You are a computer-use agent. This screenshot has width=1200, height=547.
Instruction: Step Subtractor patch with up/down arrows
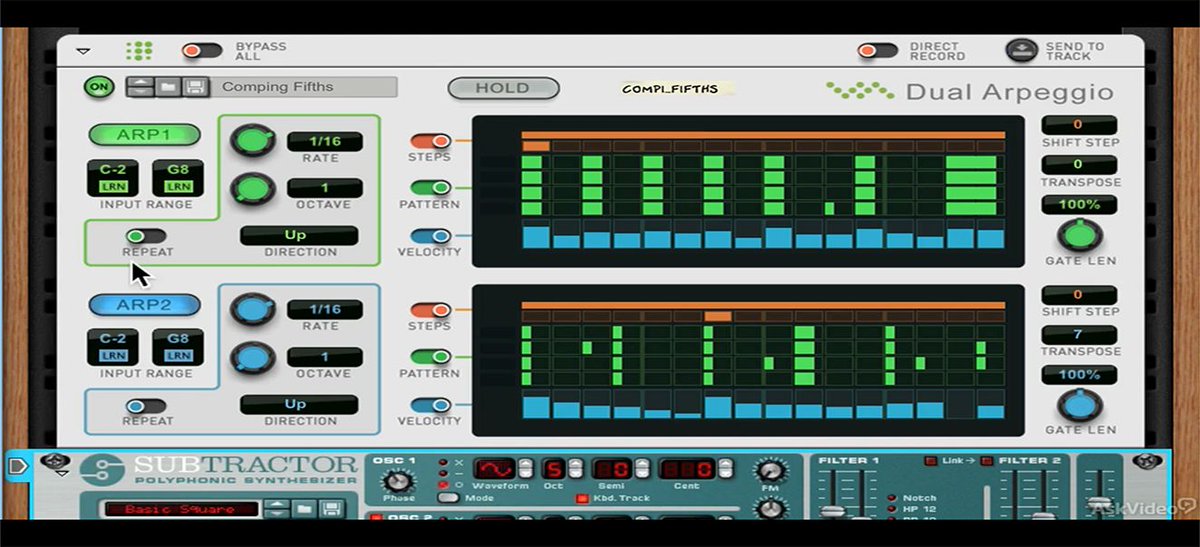click(x=278, y=509)
